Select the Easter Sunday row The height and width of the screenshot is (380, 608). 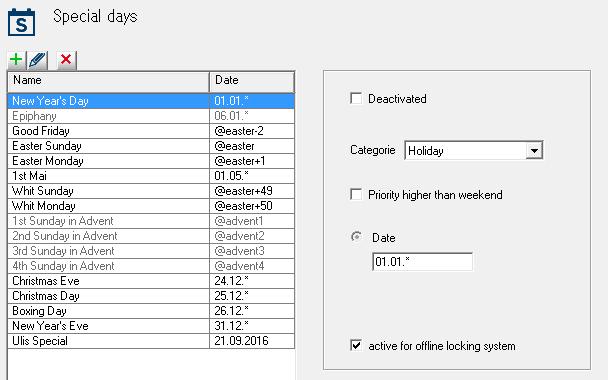pyautogui.click(x=151, y=146)
